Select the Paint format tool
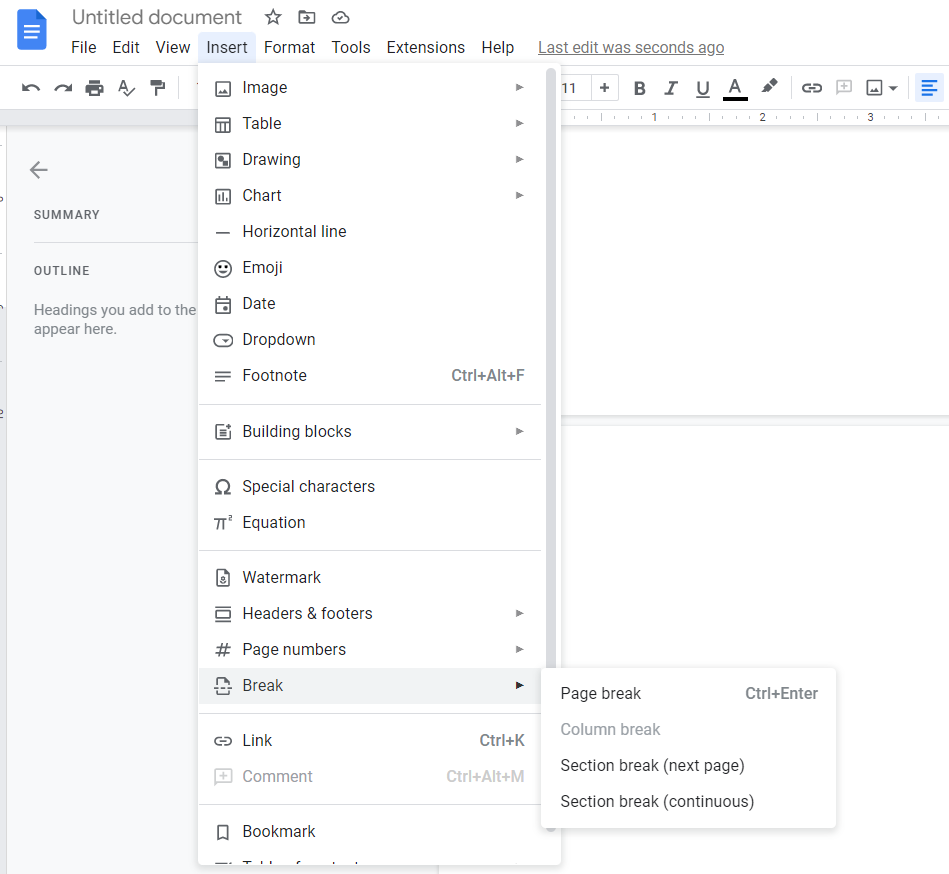The height and width of the screenshot is (874, 949). 158,88
